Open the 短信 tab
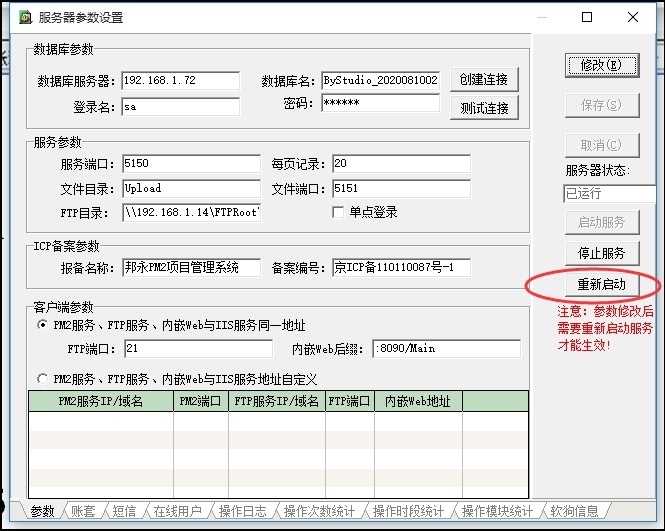The image size is (665, 531). coord(124,511)
